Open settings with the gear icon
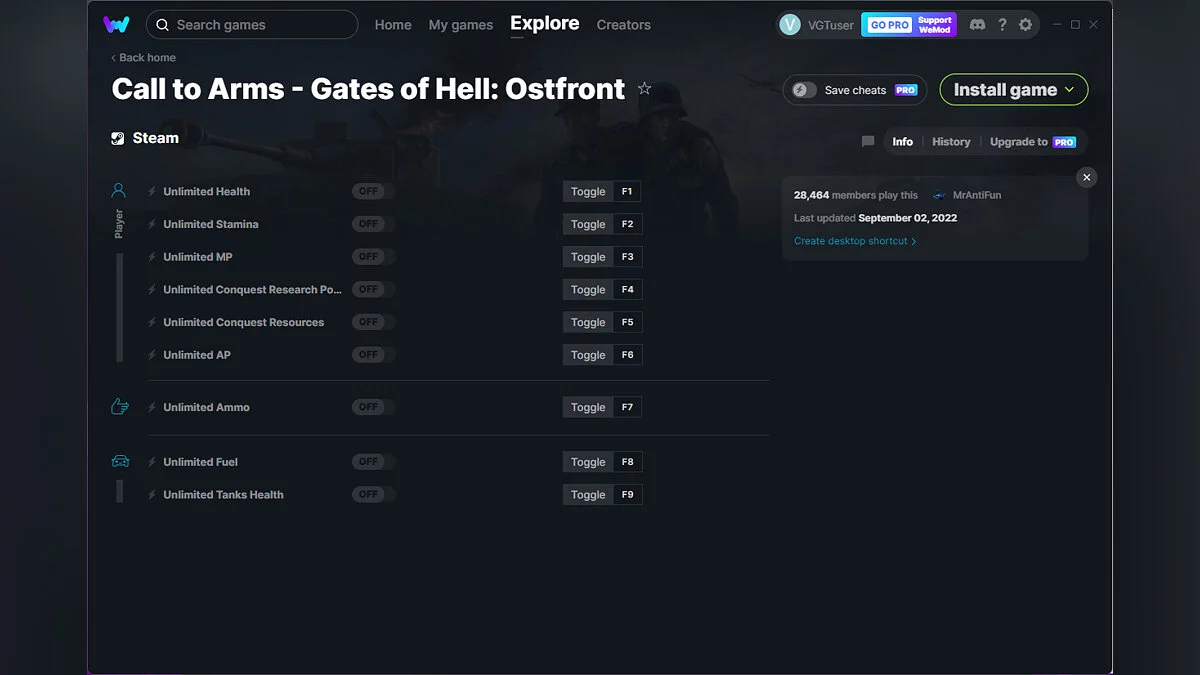Viewport: 1200px width, 675px height. 1025,24
